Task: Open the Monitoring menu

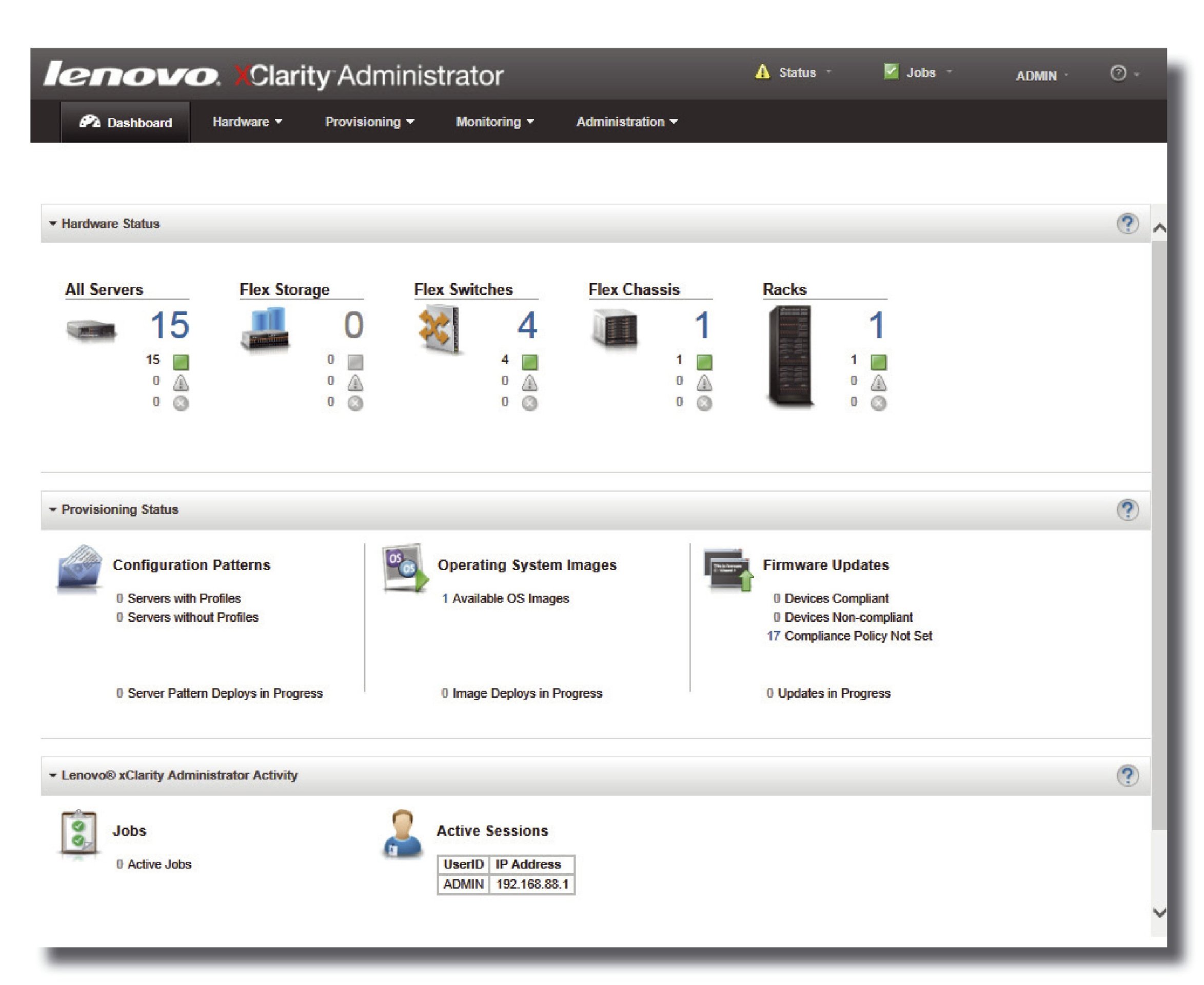Action: [x=495, y=122]
